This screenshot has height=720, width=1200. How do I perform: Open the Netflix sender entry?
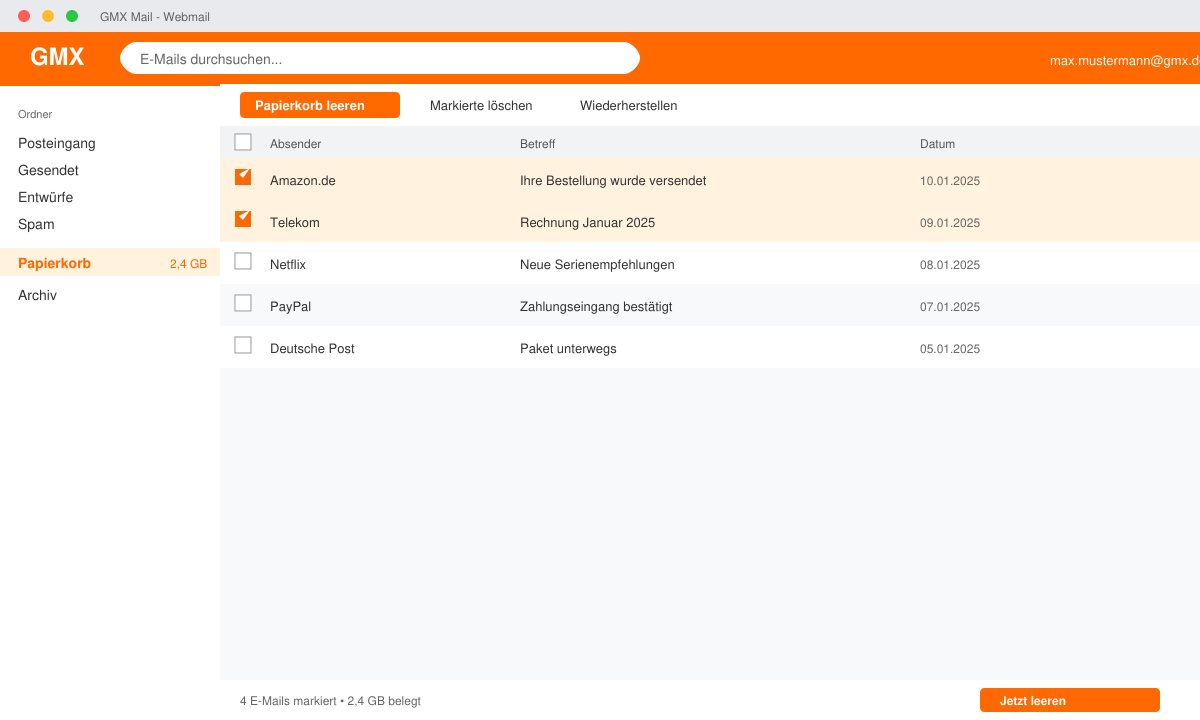click(x=288, y=265)
